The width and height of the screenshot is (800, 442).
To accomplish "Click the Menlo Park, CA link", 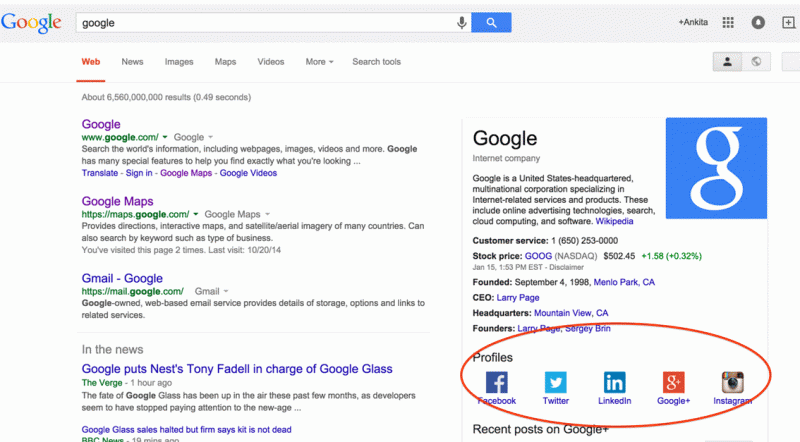I will coord(624,282).
